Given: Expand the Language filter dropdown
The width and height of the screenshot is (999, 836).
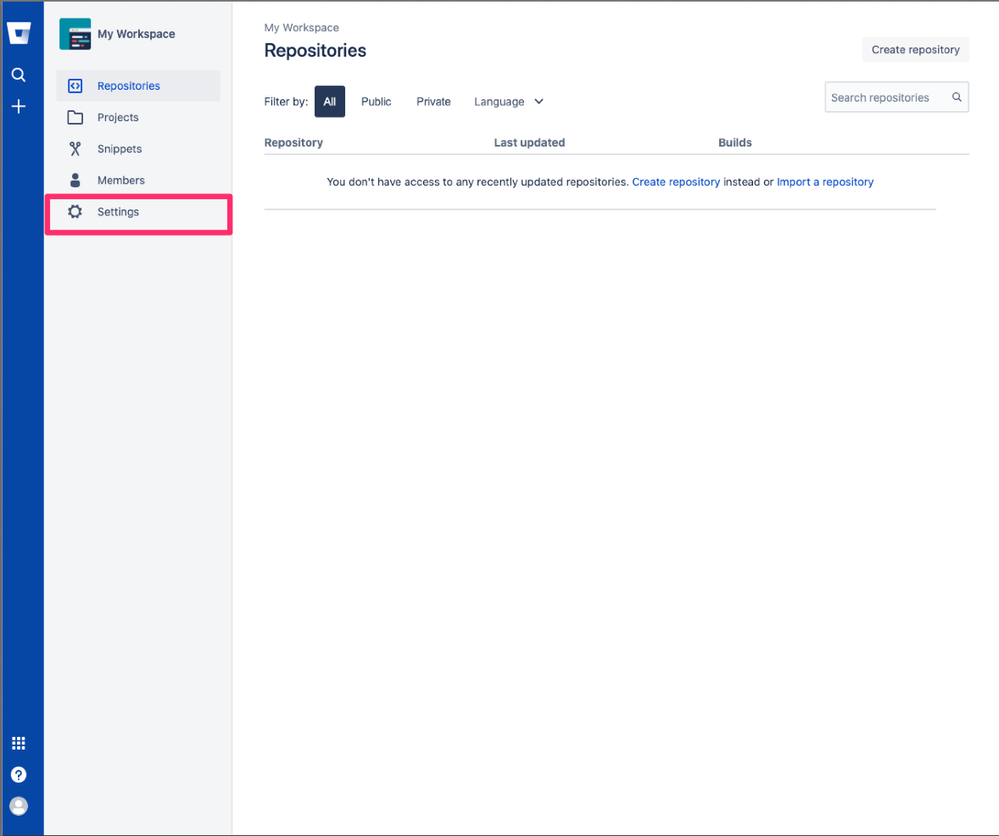Looking at the screenshot, I should pyautogui.click(x=508, y=101).
